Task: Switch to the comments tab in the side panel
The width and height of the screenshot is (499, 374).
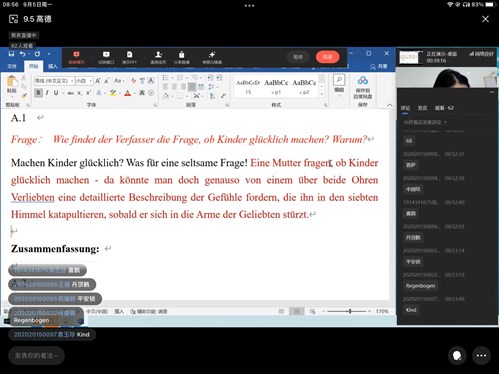Action: [406, 108]
